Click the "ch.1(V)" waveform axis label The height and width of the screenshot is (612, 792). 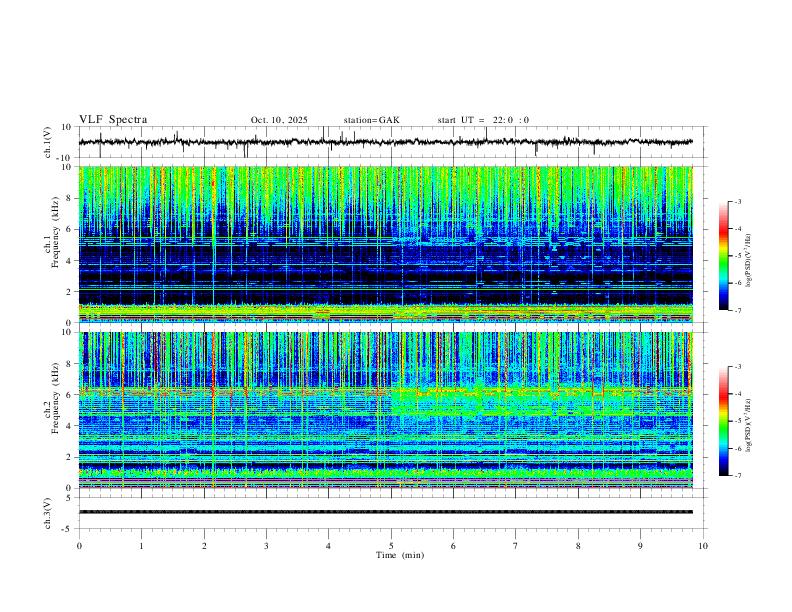(x=48, y=142)
